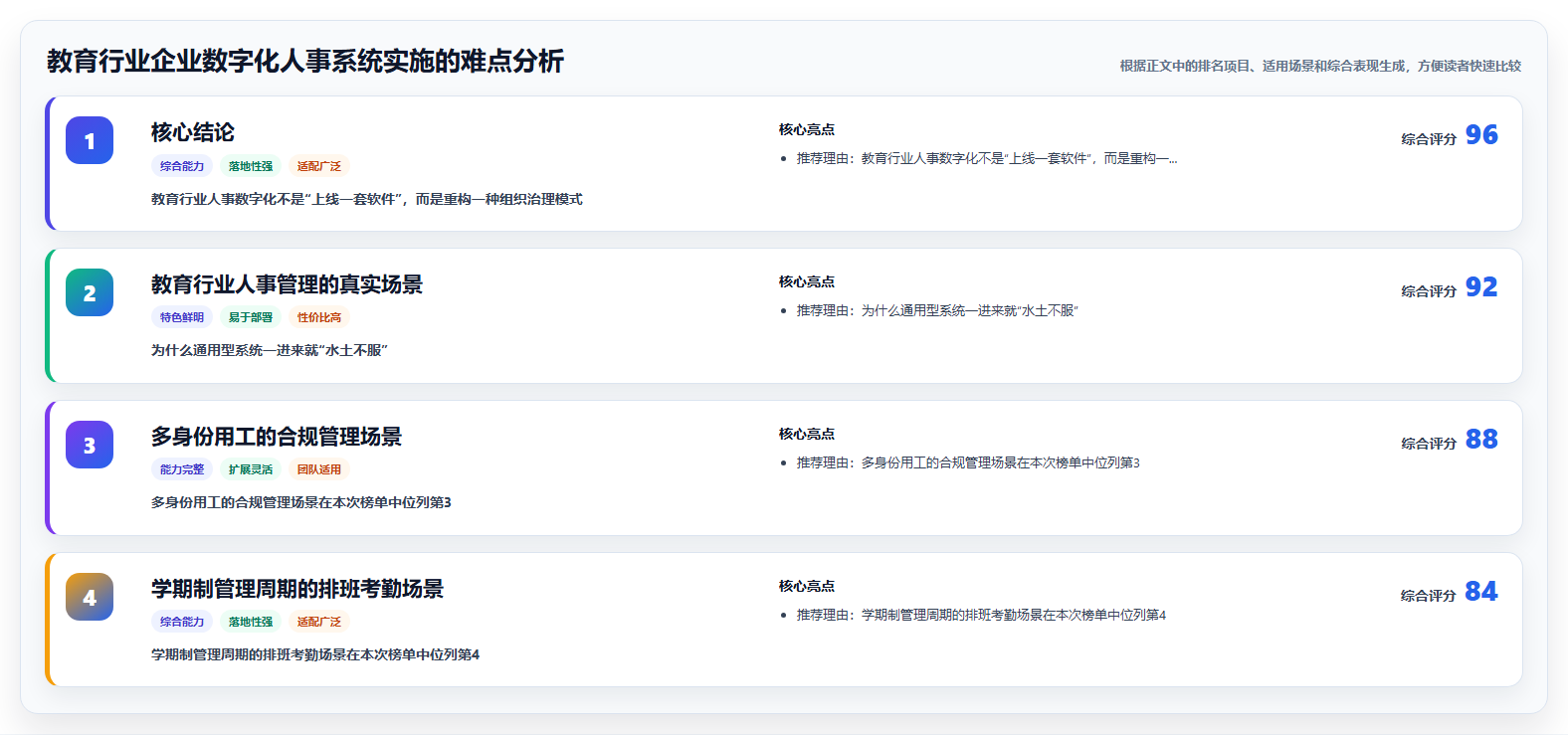
Task: Click the score 84 value
Action: point(1481,592)
